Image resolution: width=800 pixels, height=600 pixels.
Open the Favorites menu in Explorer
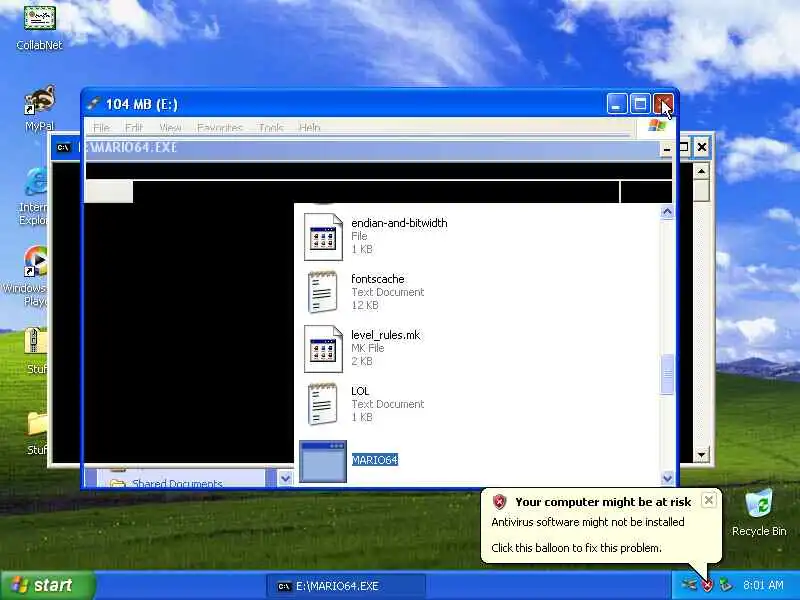tap(220, 127)
